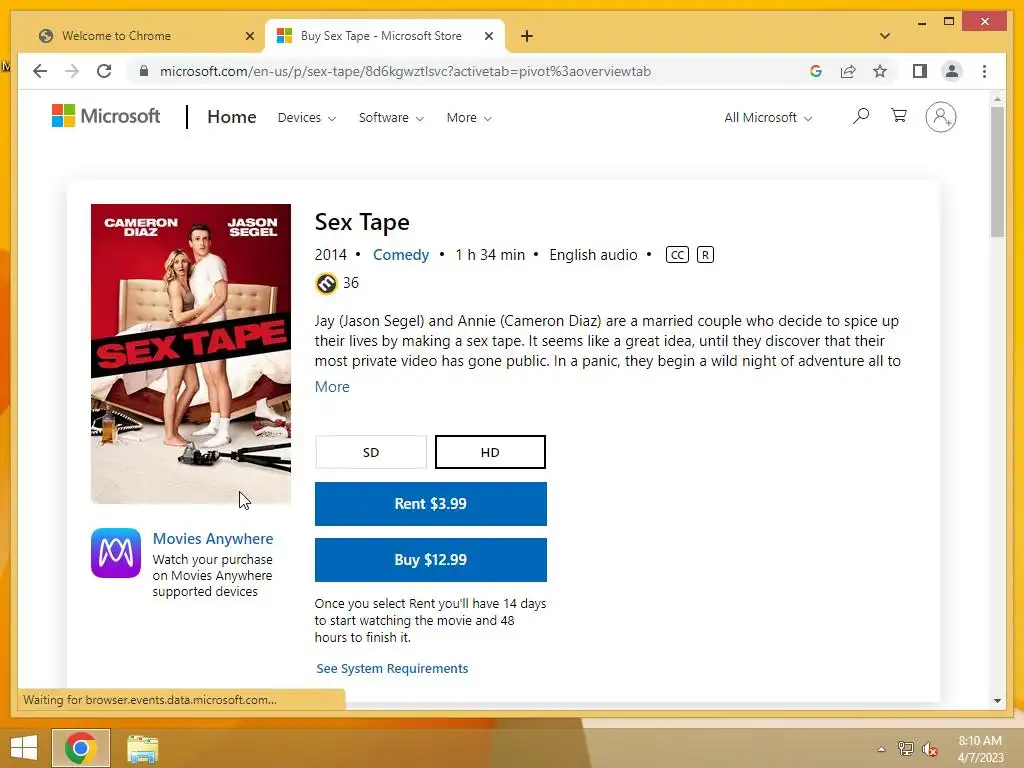1024x768 pixels.
Task: Expand the Devices menu
Action: pos(307,118)
